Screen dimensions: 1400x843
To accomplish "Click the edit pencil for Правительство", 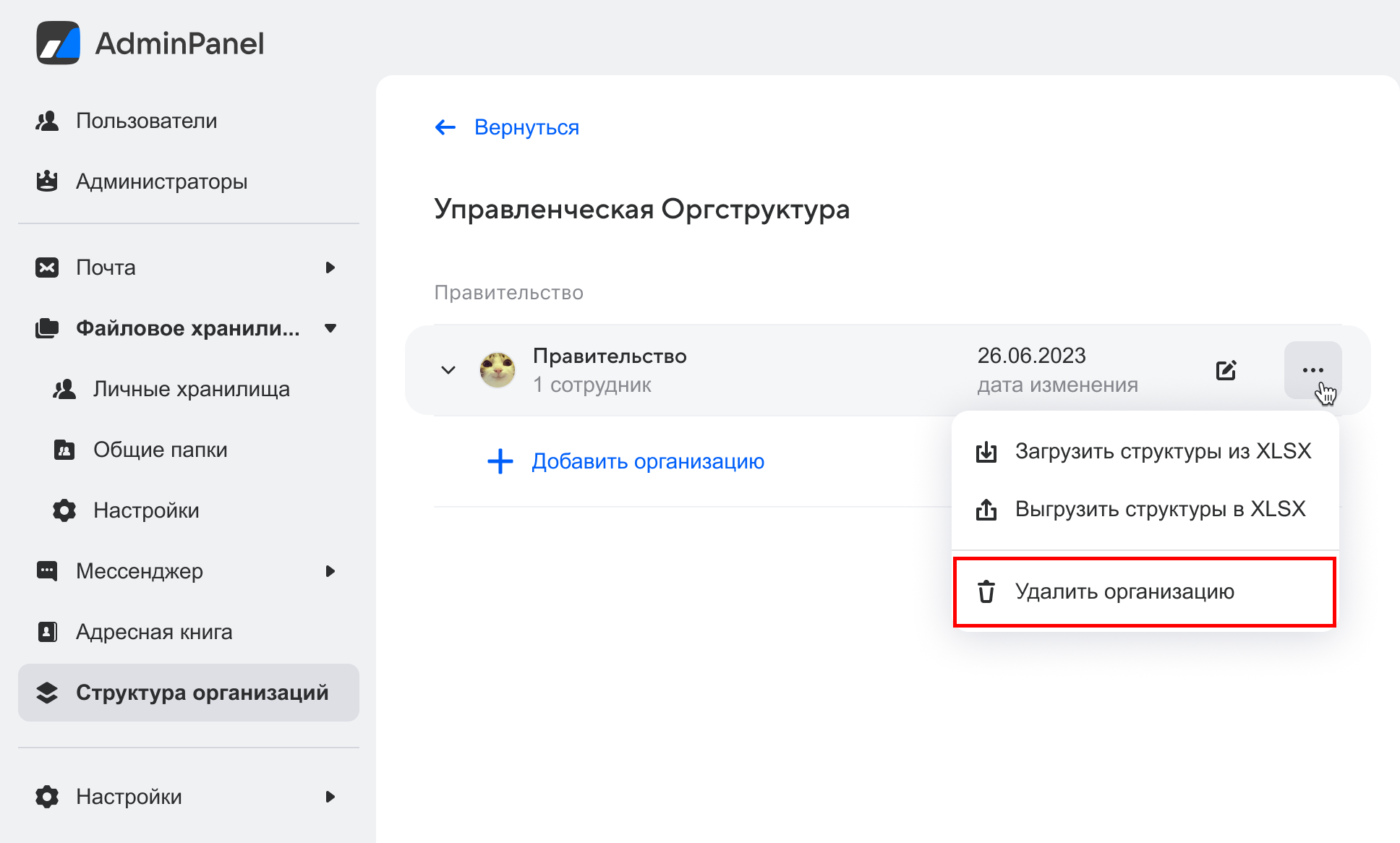I will 1226,369.
